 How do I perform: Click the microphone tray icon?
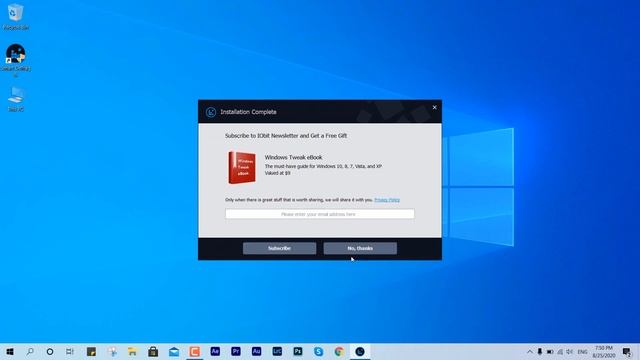(540, 351)
